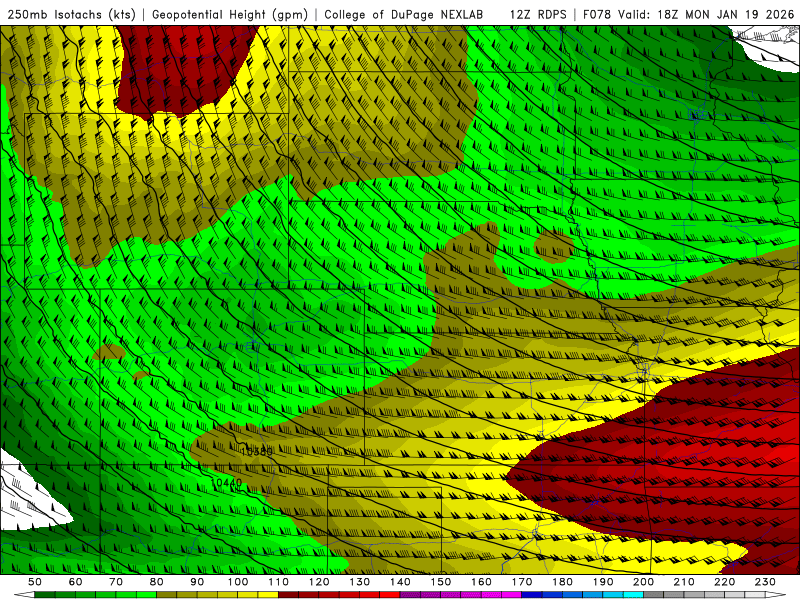Click the small olive isotach blob near 10380 row left
The height and width of the screenshot is (600, 800).
(110, 352)
